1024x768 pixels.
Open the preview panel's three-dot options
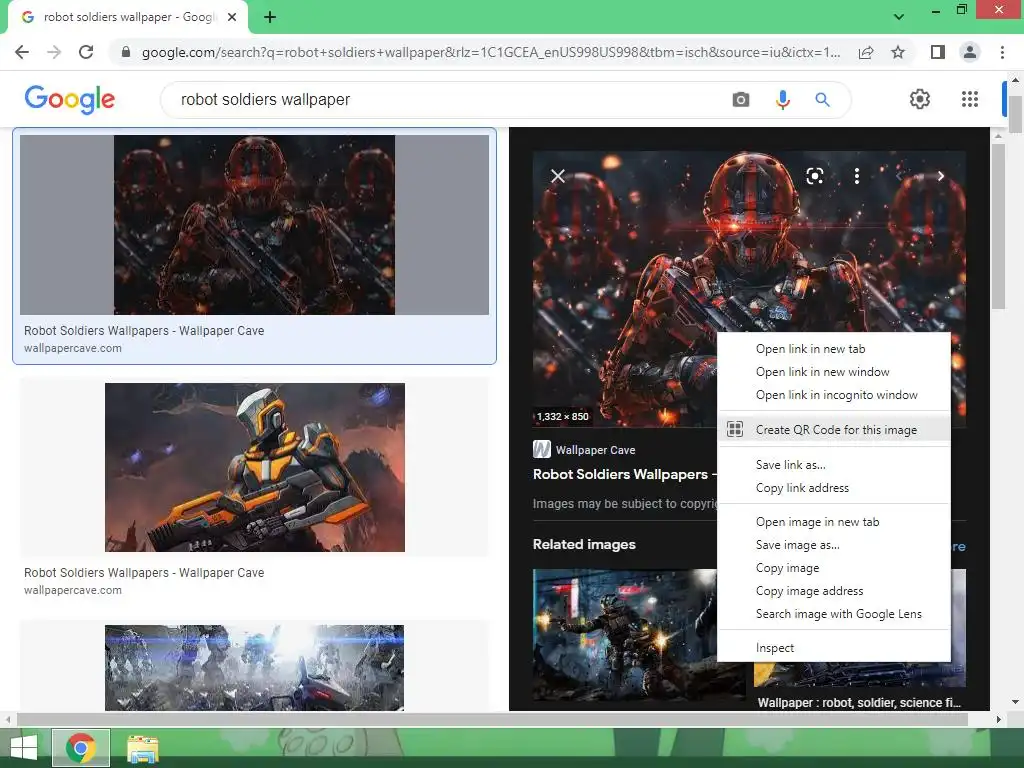click(x=857, y=176)
